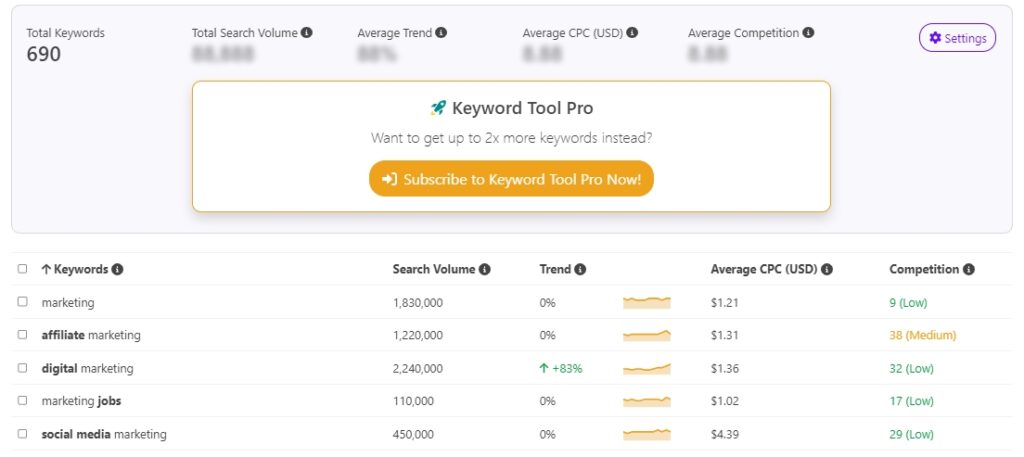Image resolution: width=1024 pixels, height=457 pixels.
Task: Sort by Search Volume column header
Action: click(x=434, y=269)
